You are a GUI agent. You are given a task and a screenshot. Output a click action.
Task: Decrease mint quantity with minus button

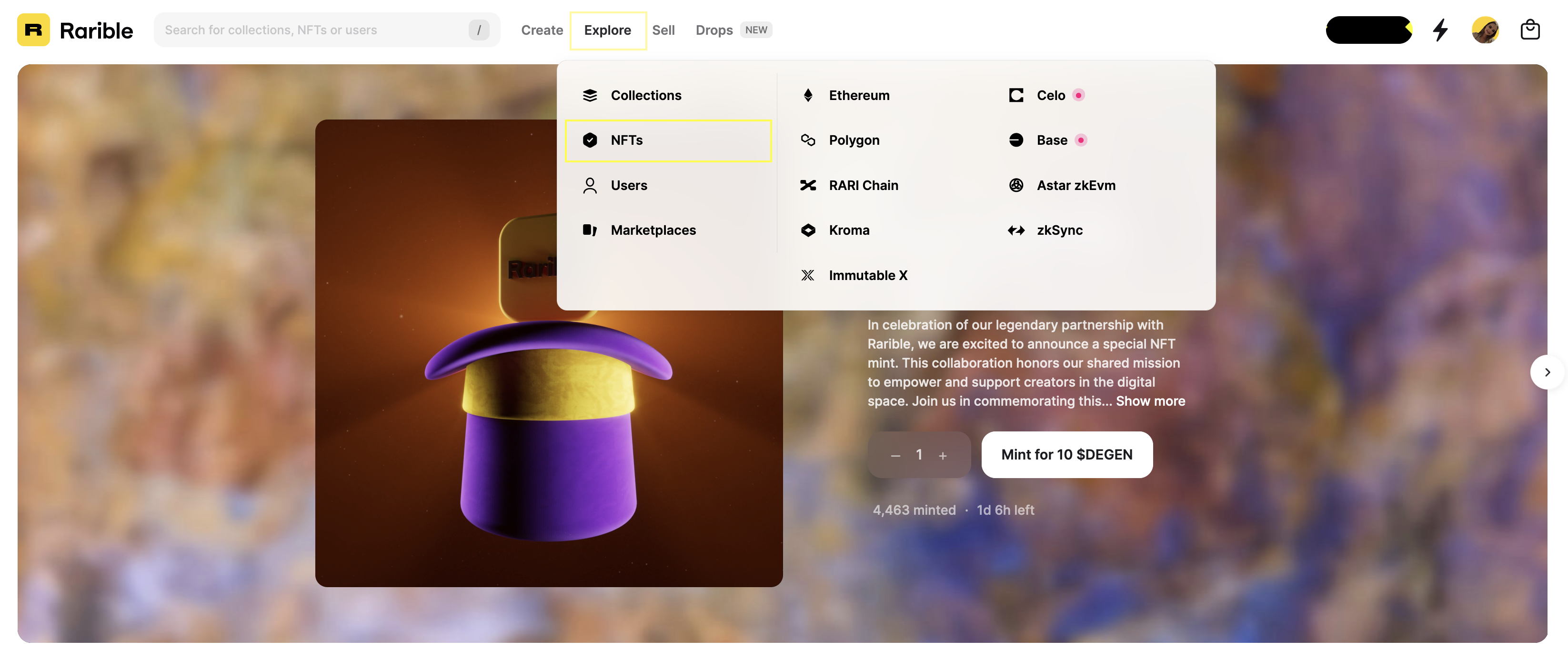coord(895,456)
